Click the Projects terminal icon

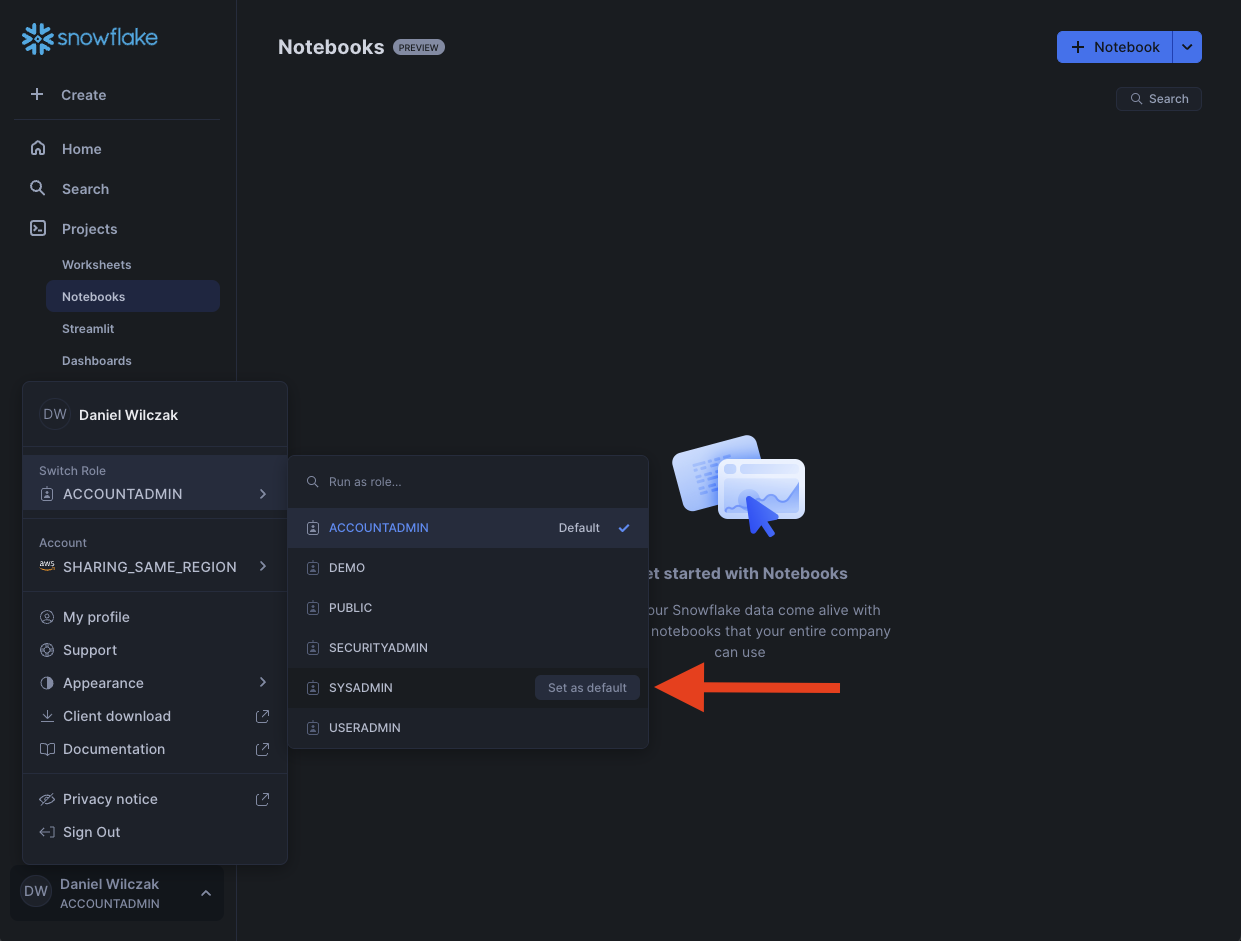38,228
